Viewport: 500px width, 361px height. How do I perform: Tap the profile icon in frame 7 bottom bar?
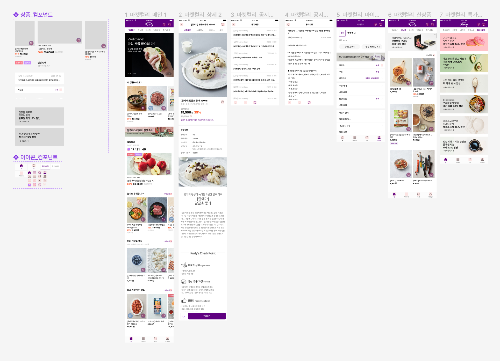(x=482, y=160)
